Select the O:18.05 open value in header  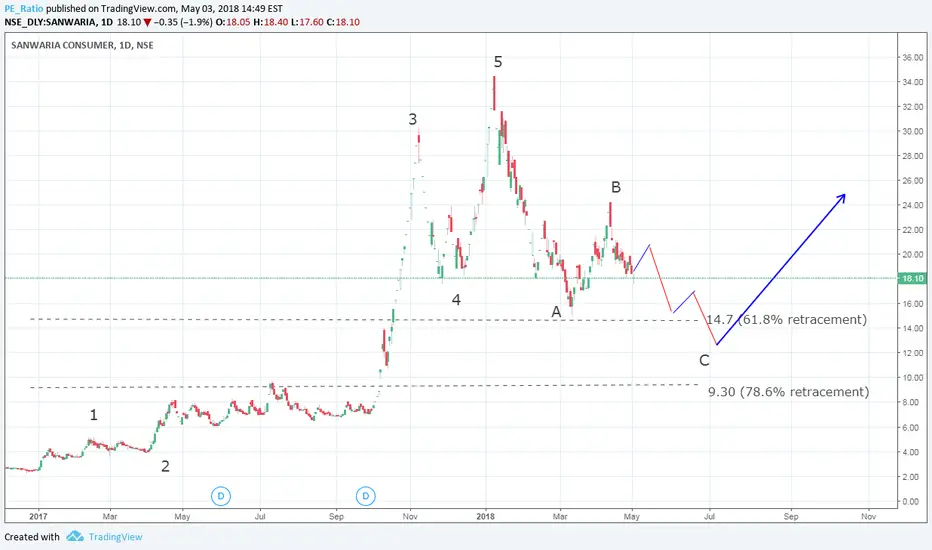232,22
